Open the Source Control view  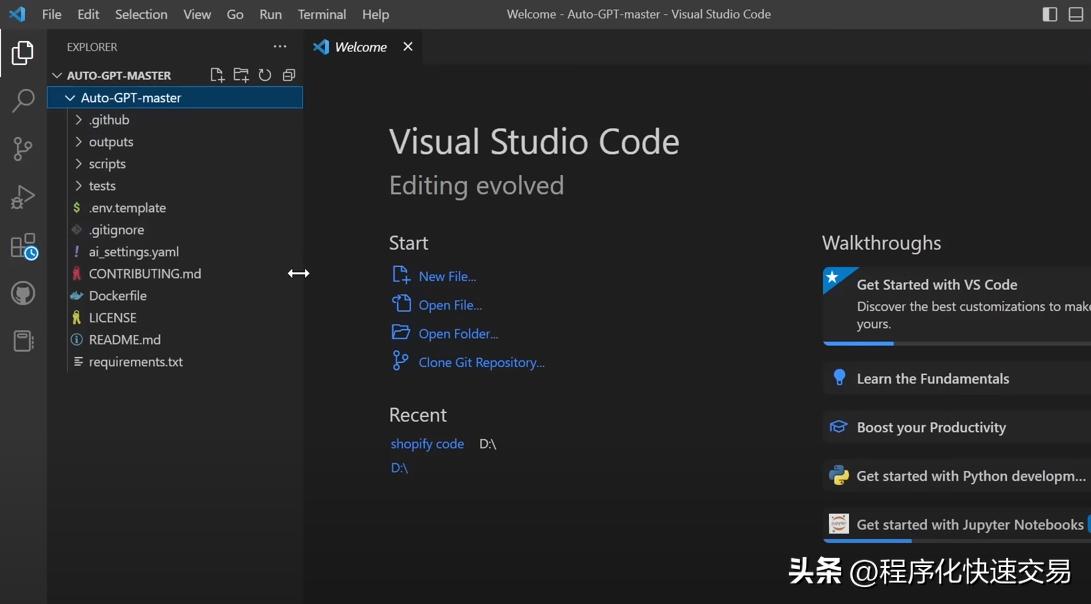22,149
